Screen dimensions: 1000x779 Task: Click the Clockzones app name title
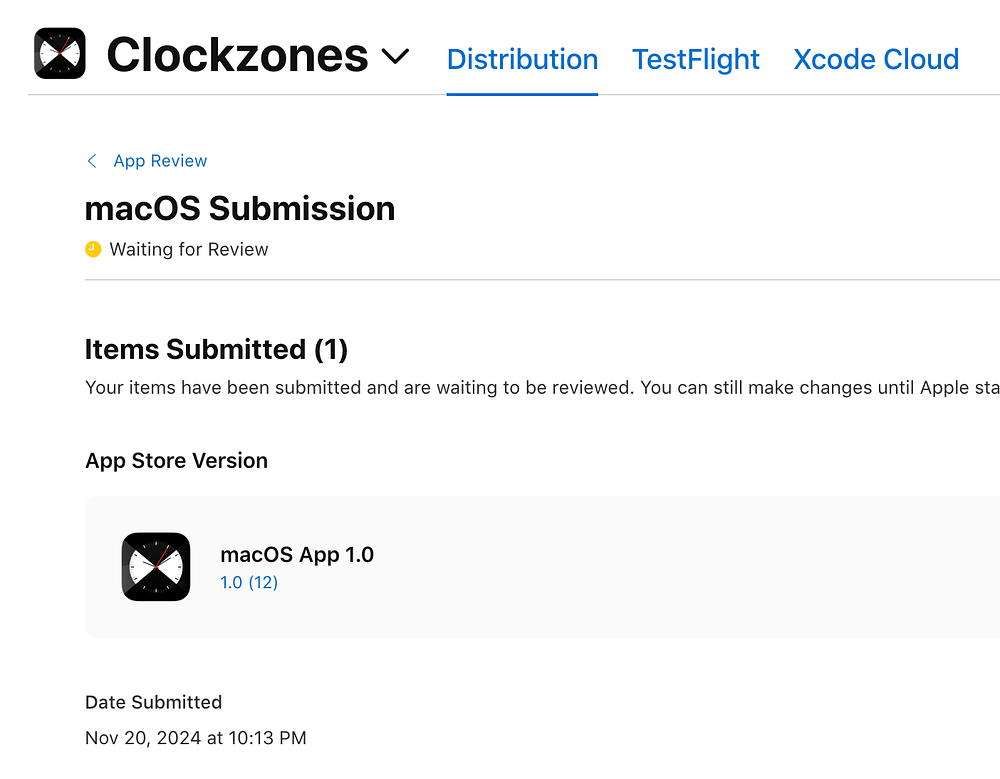[237, 56]
